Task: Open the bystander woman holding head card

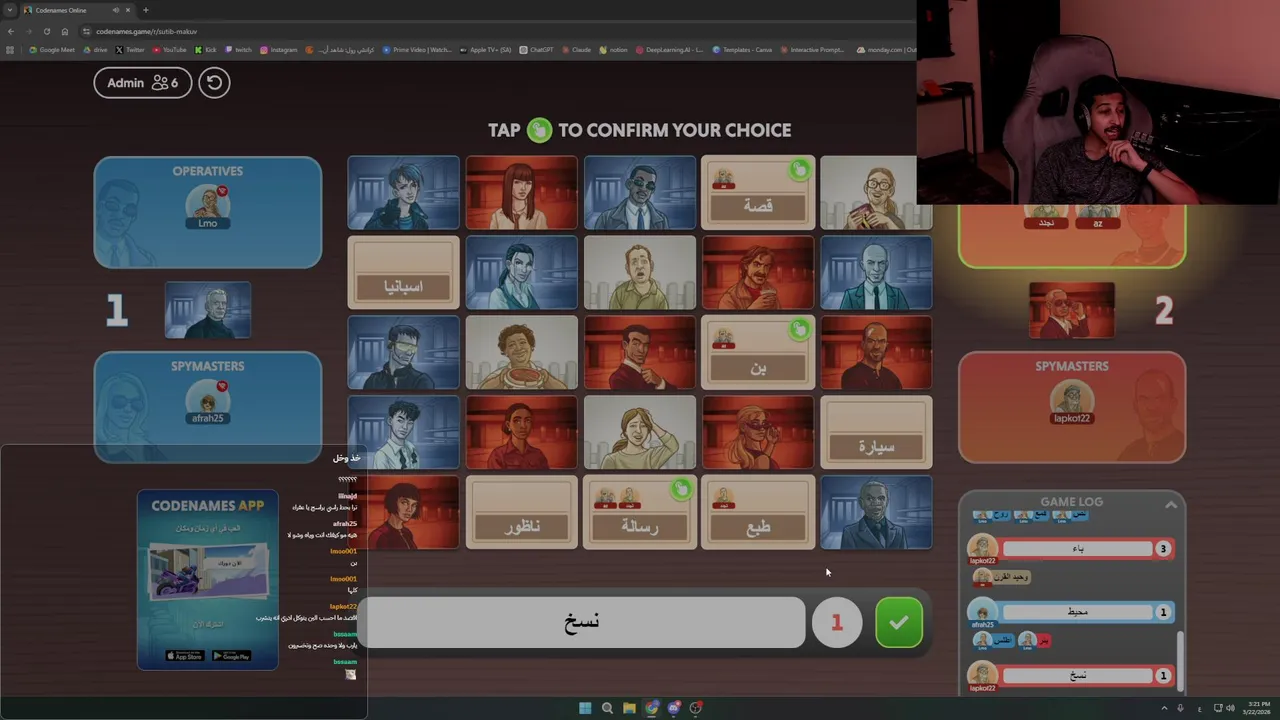Action: click(x=639, y=433)
